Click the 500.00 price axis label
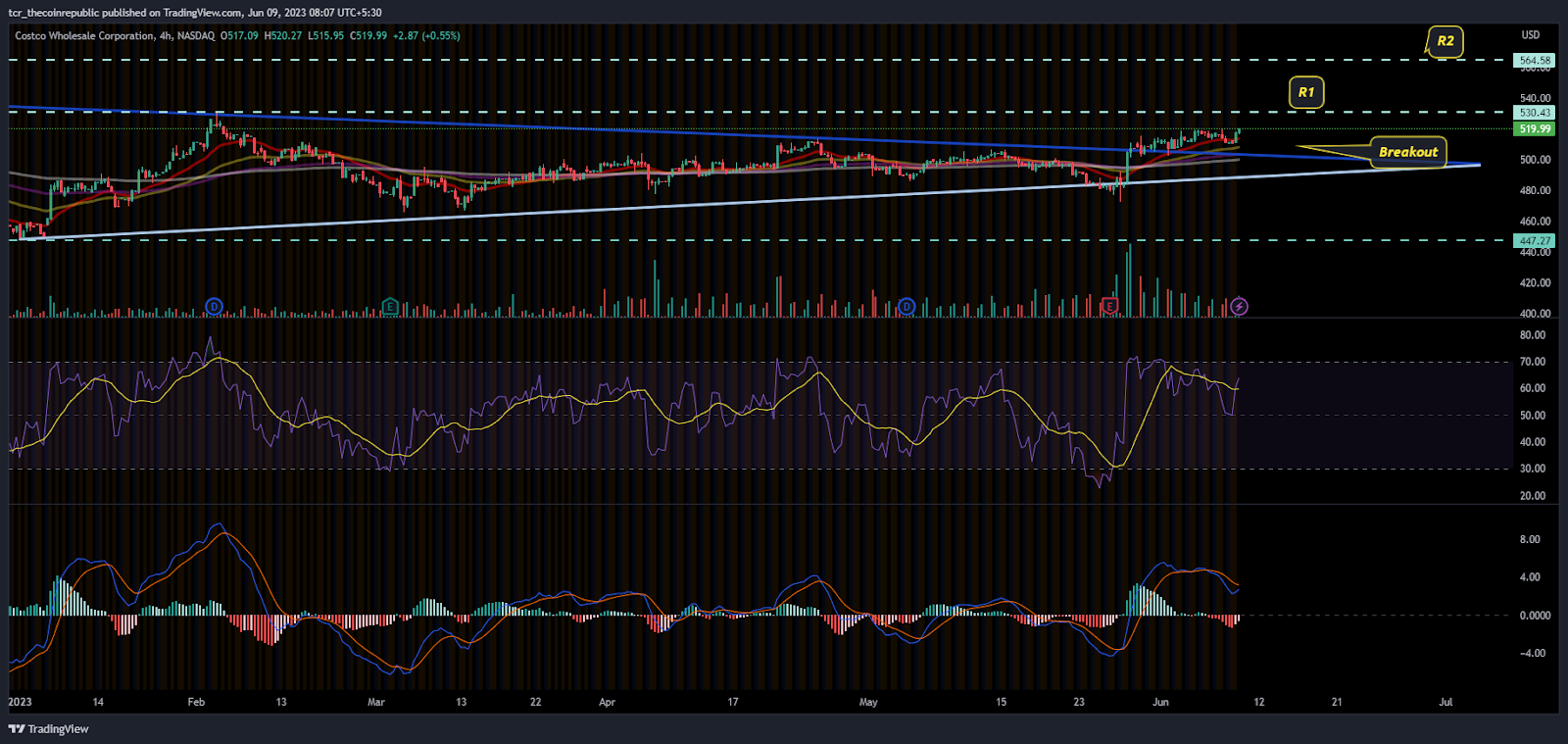Image resolution: width=1568 pixels, height=744 pixels. pyautogui.click(x=1536, y=160)
